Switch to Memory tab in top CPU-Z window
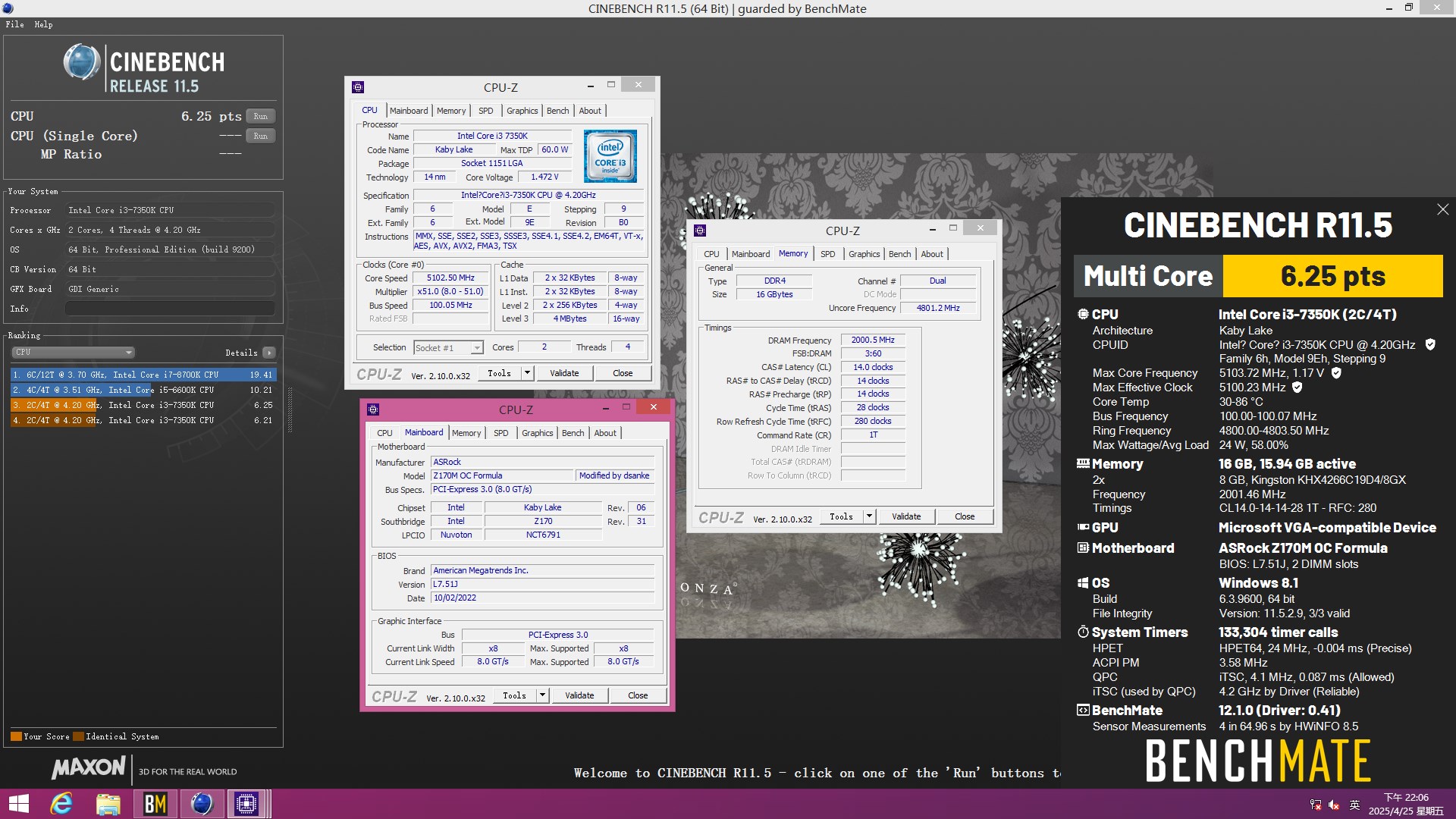Viewport: 1456px width, 819px height. 451,111
